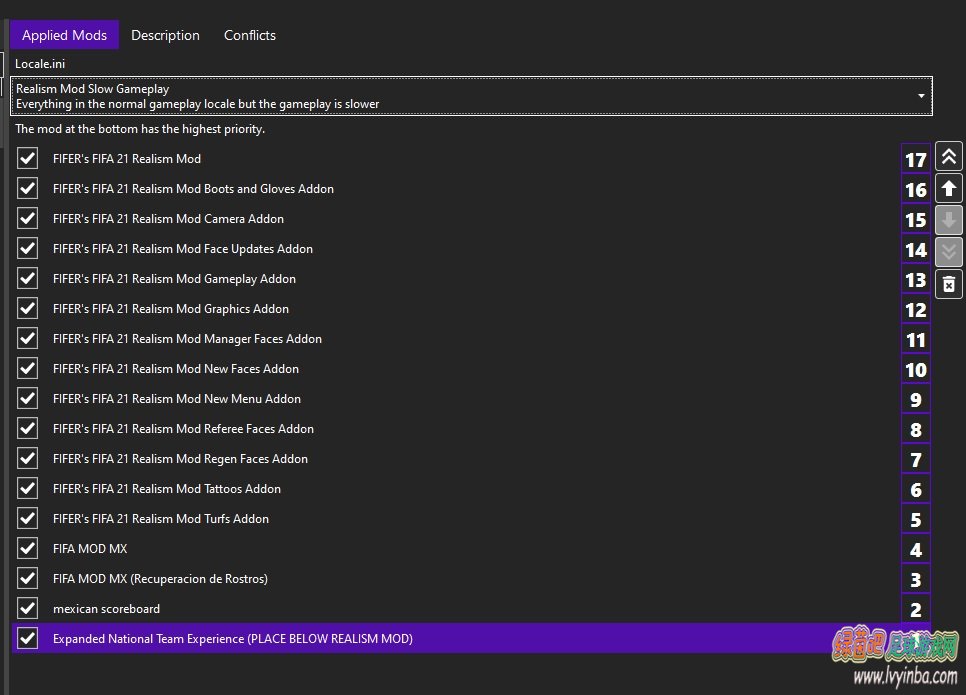Move selected mod to the top of list

[x=949, y=157]
